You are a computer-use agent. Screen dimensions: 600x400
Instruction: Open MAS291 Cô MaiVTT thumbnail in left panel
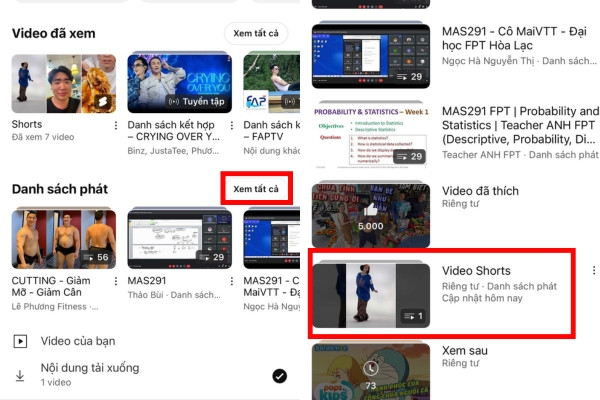272,239
